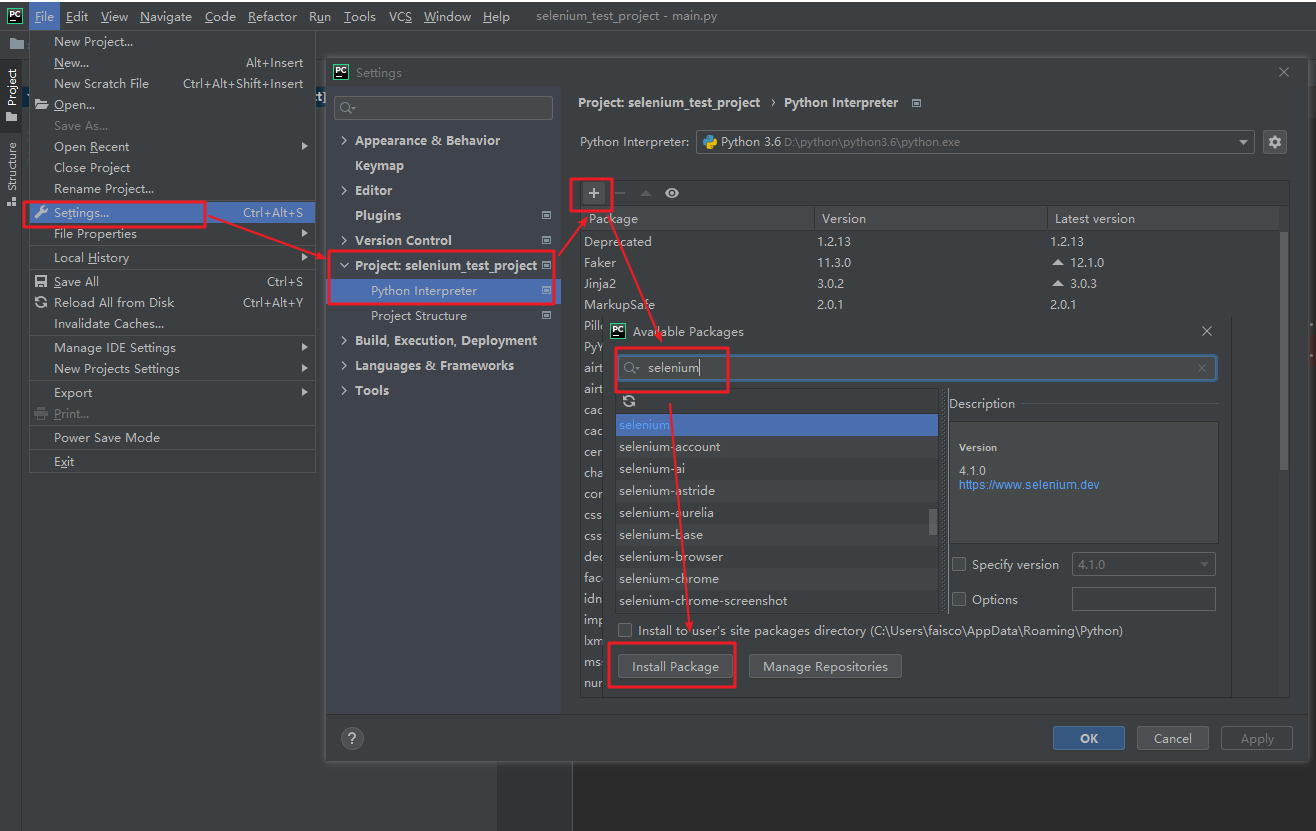Select selenium-chrome-screenshot in the list
The width and height of the screenshot is (1316, 831).
[776, 600]
